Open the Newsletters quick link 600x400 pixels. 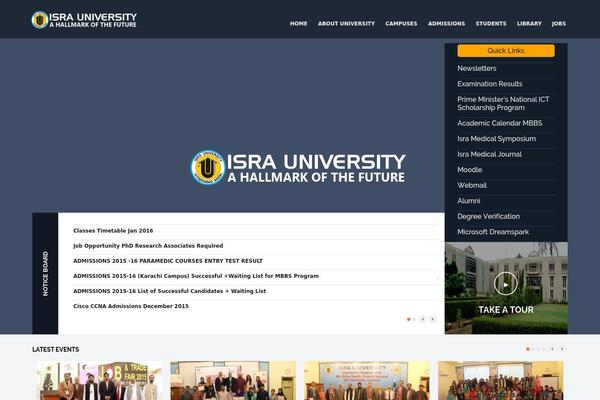point(477,69)
